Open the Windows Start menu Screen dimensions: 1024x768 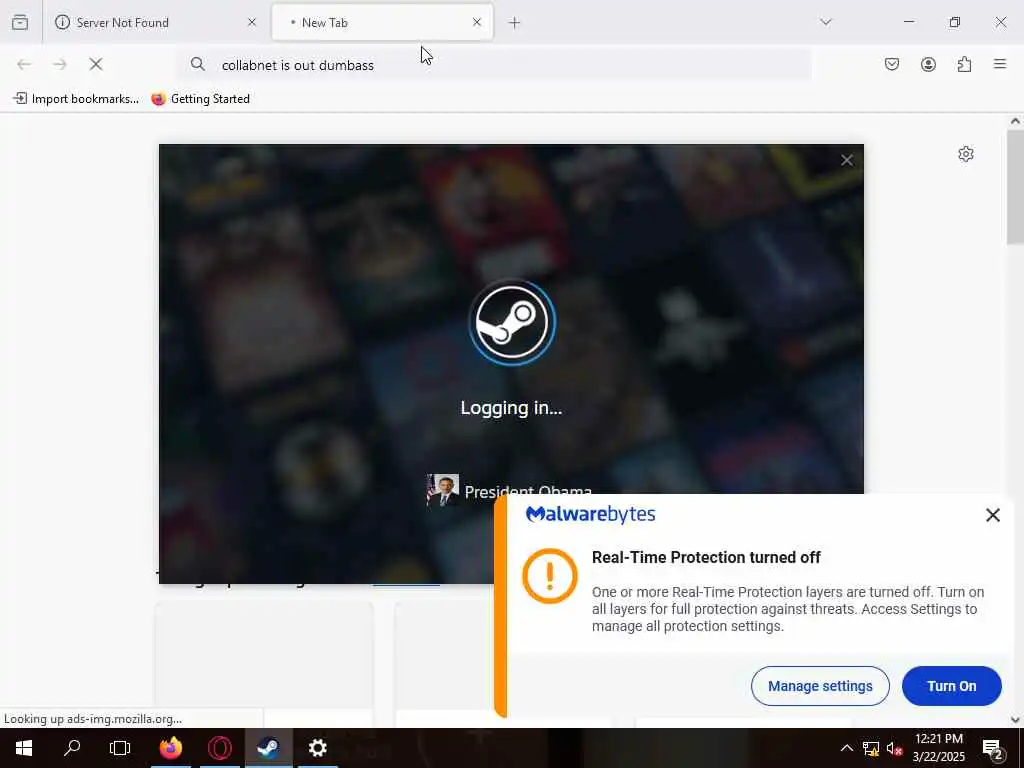click(24, 748)
